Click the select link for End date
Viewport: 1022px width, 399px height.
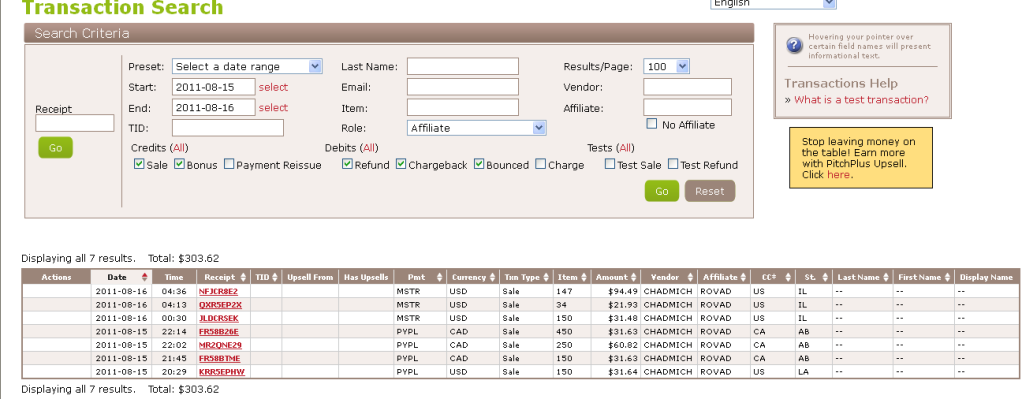[273, 108]
